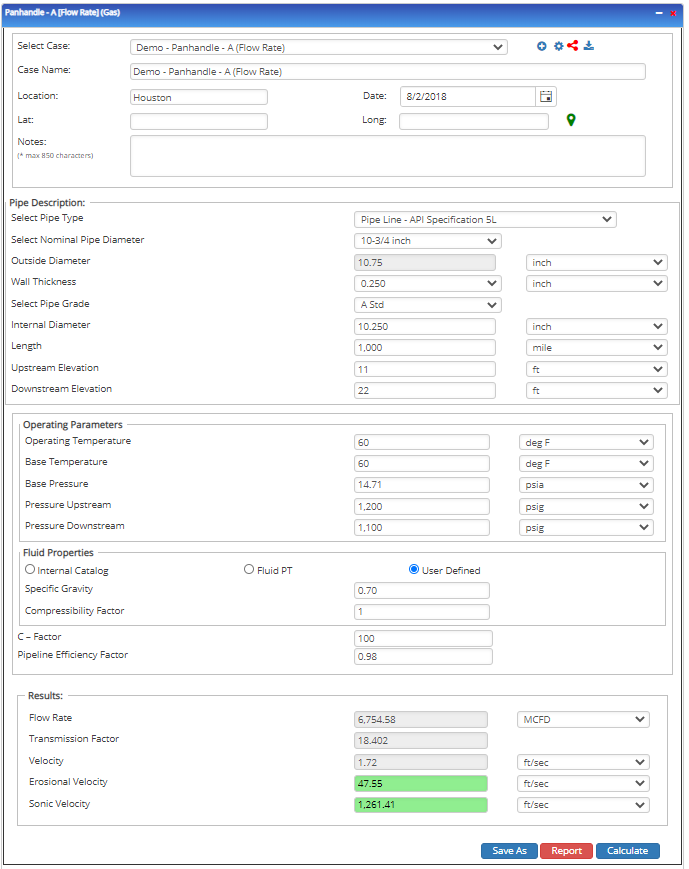689x869 pixels.
Task: Click the Calculate button
Action: pos(628,850)
